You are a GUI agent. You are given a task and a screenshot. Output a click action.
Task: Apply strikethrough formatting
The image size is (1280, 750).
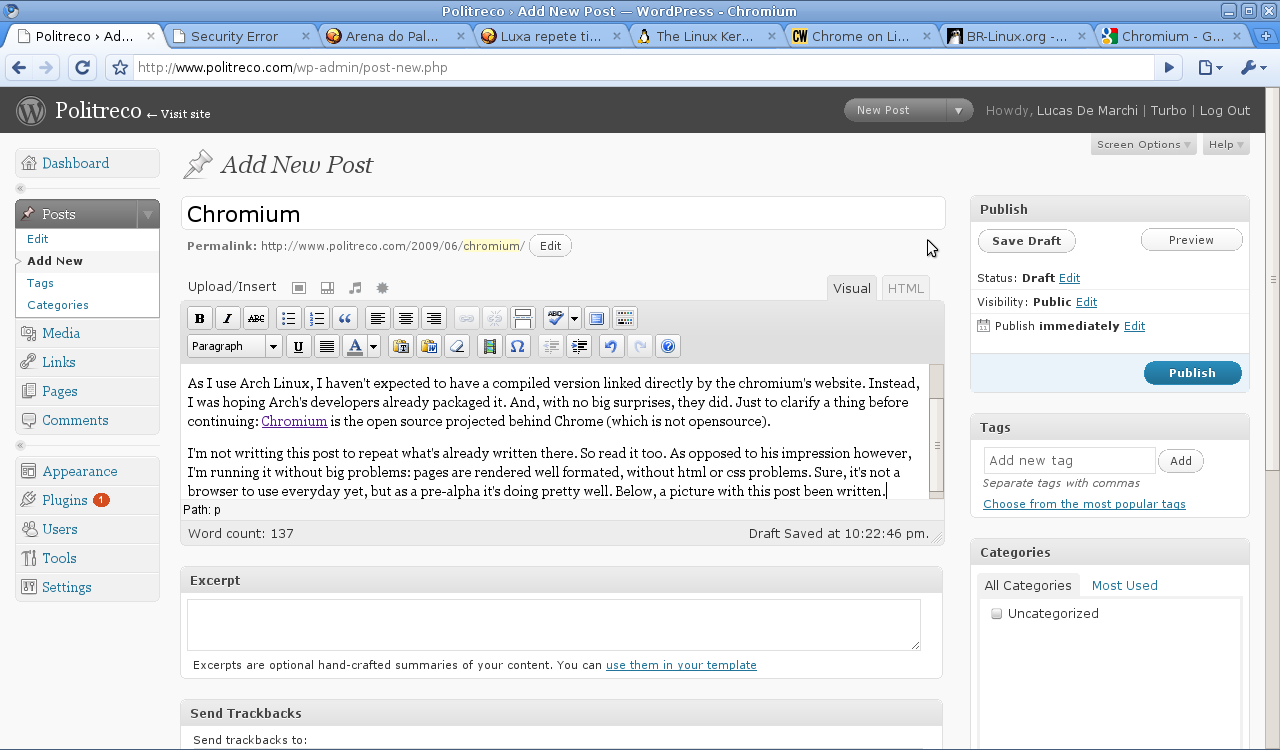[x=256, y=318]
